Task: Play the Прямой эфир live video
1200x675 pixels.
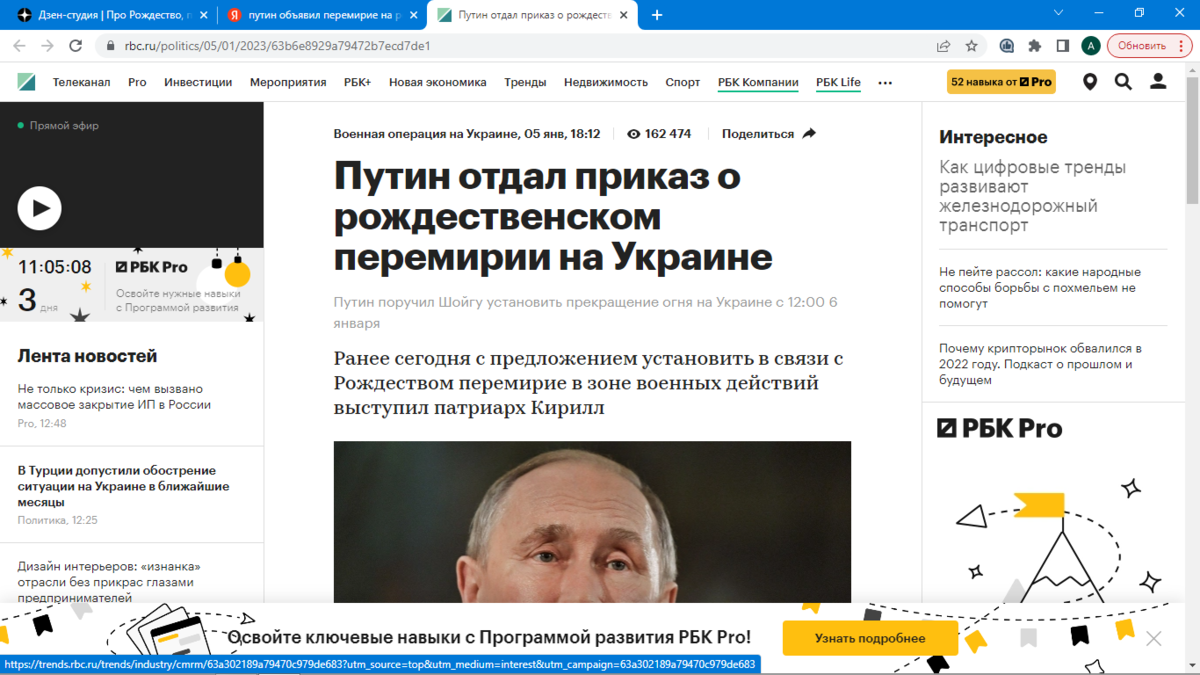Action: click(40, 208)
